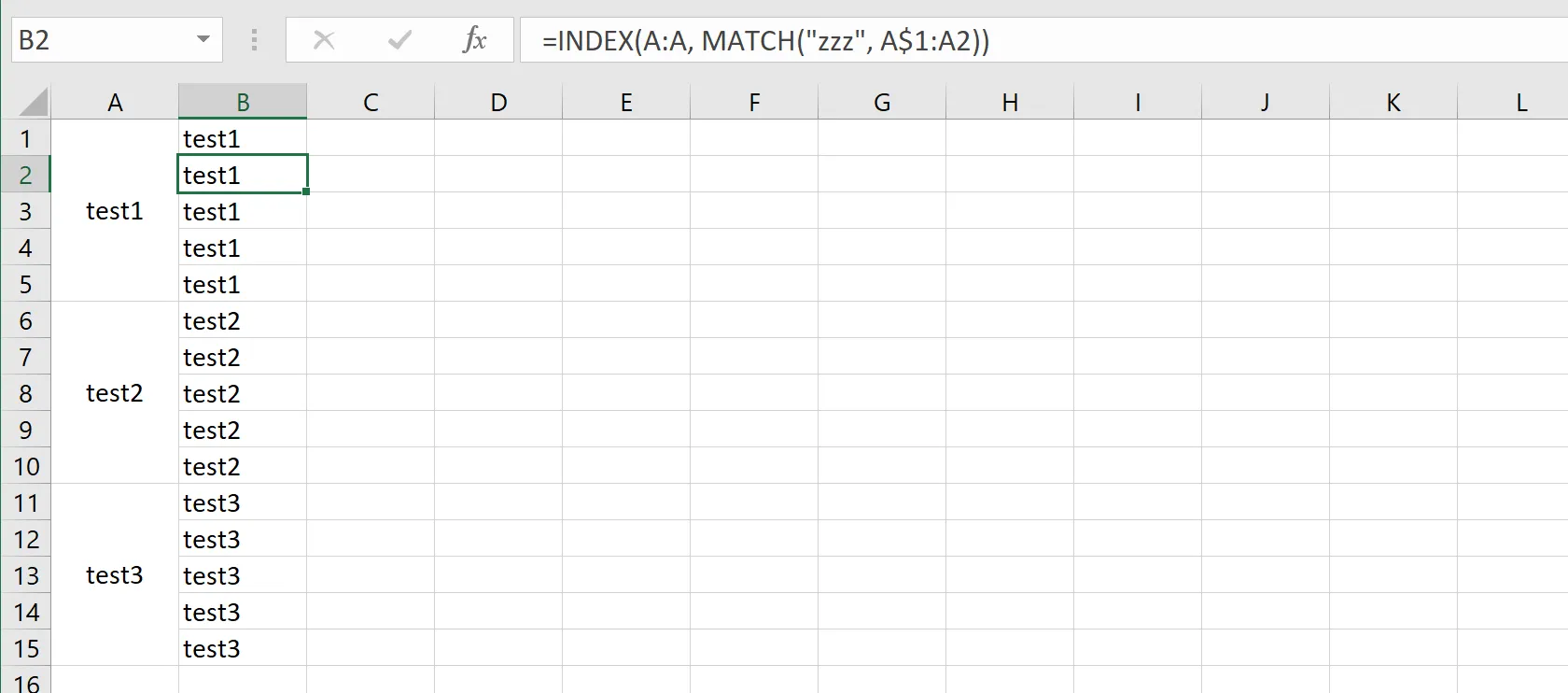
Task: Click merged cell containing test2 in column A
Action: [115, 393]
